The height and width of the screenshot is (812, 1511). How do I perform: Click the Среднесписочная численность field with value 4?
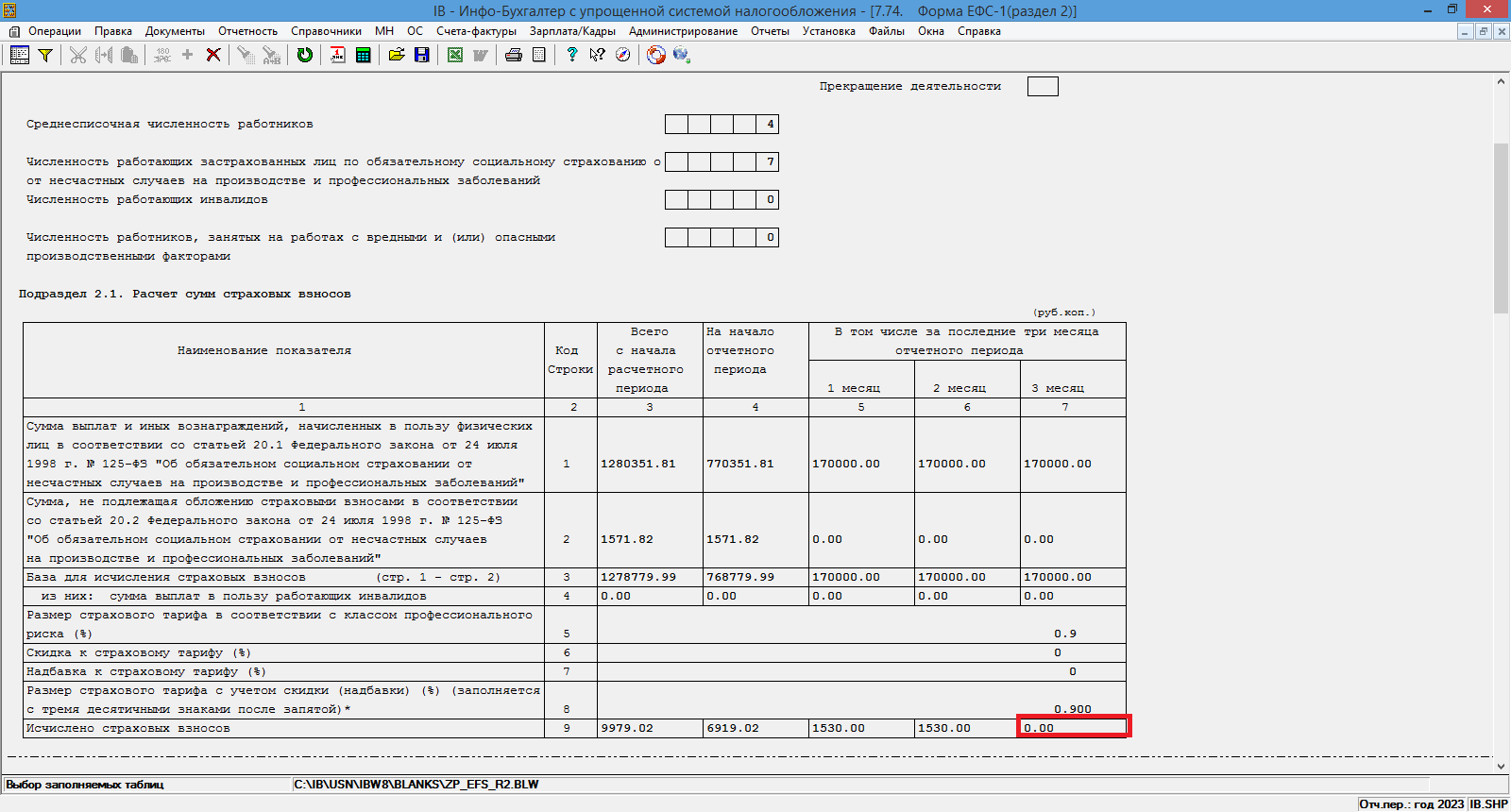[x=722, y=125]
